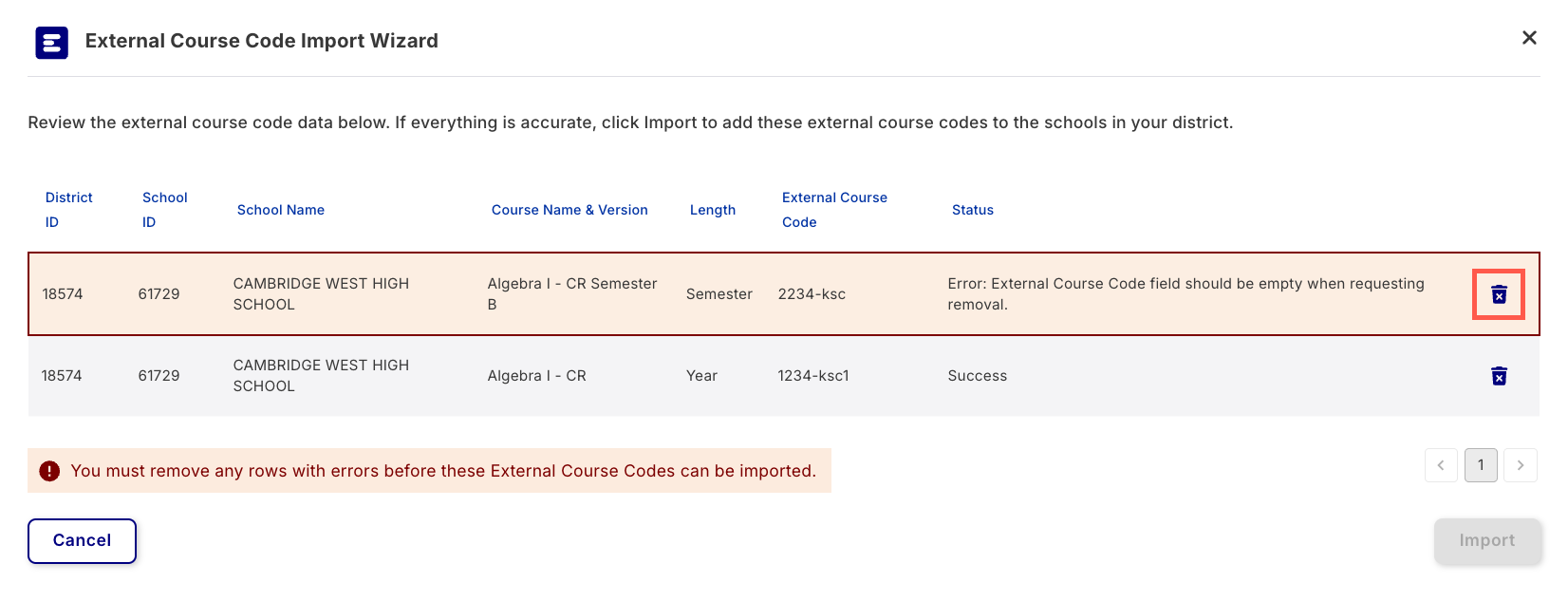This screenshot has width=1568, height=601.
Task: Click the wizard logo icon in the header
Action: pyautogui.click(x=51, y=42)
